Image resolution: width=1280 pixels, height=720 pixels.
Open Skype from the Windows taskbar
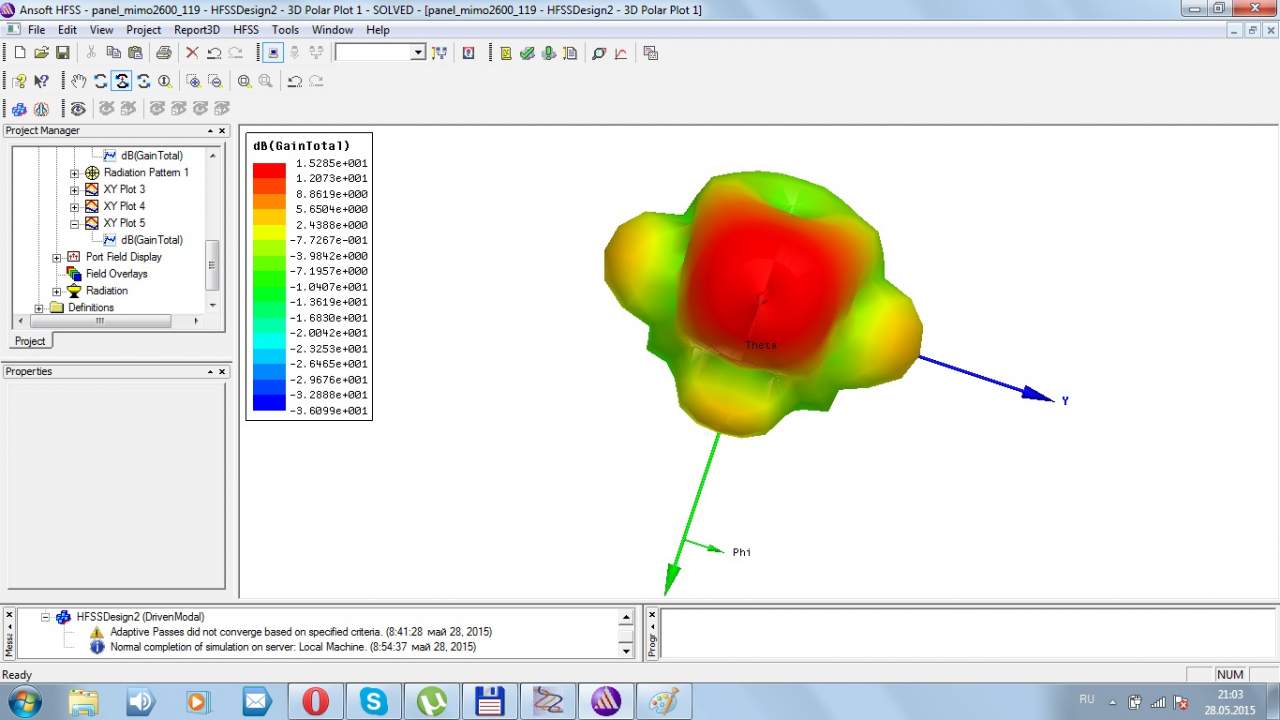374,701
